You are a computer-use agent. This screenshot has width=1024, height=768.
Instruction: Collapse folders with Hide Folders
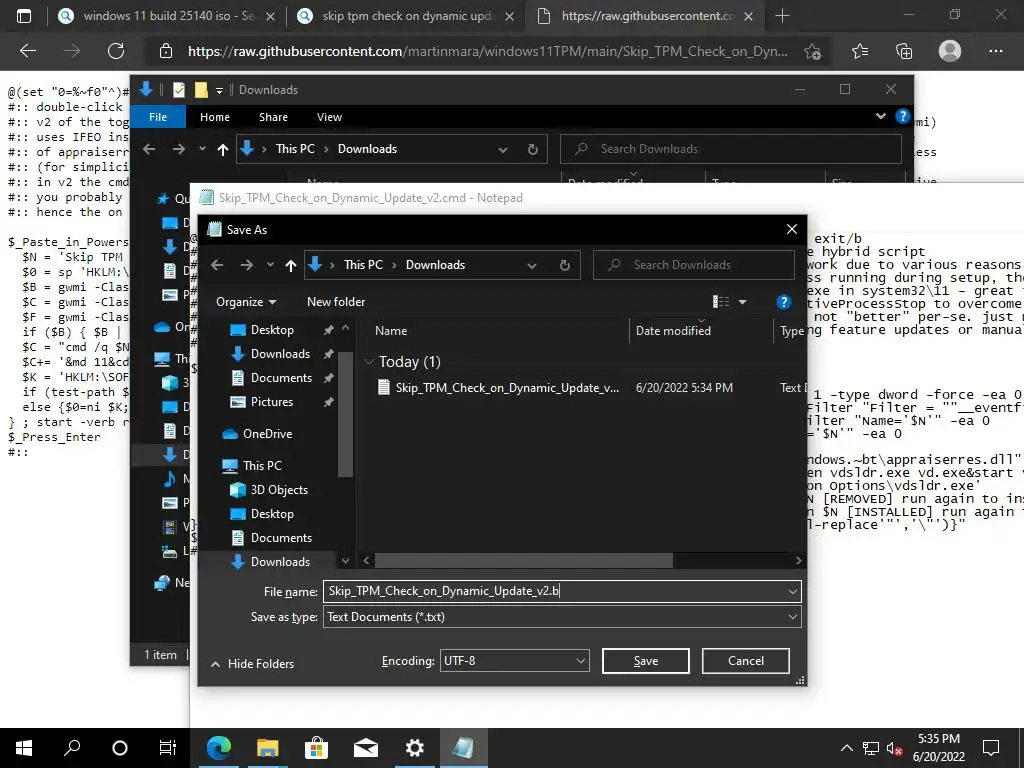[253, 664]
